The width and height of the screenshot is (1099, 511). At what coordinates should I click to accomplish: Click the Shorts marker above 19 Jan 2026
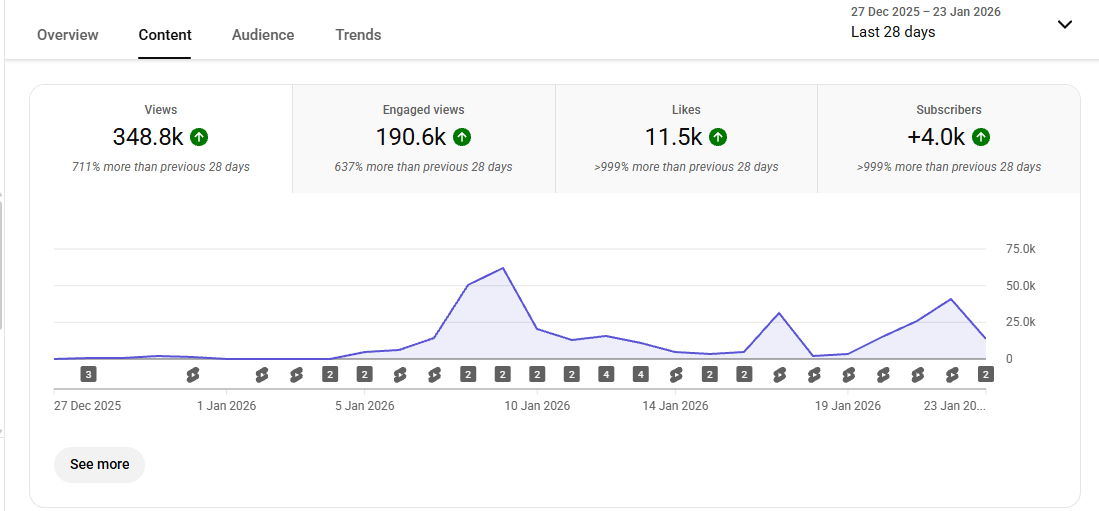(848, 375)
